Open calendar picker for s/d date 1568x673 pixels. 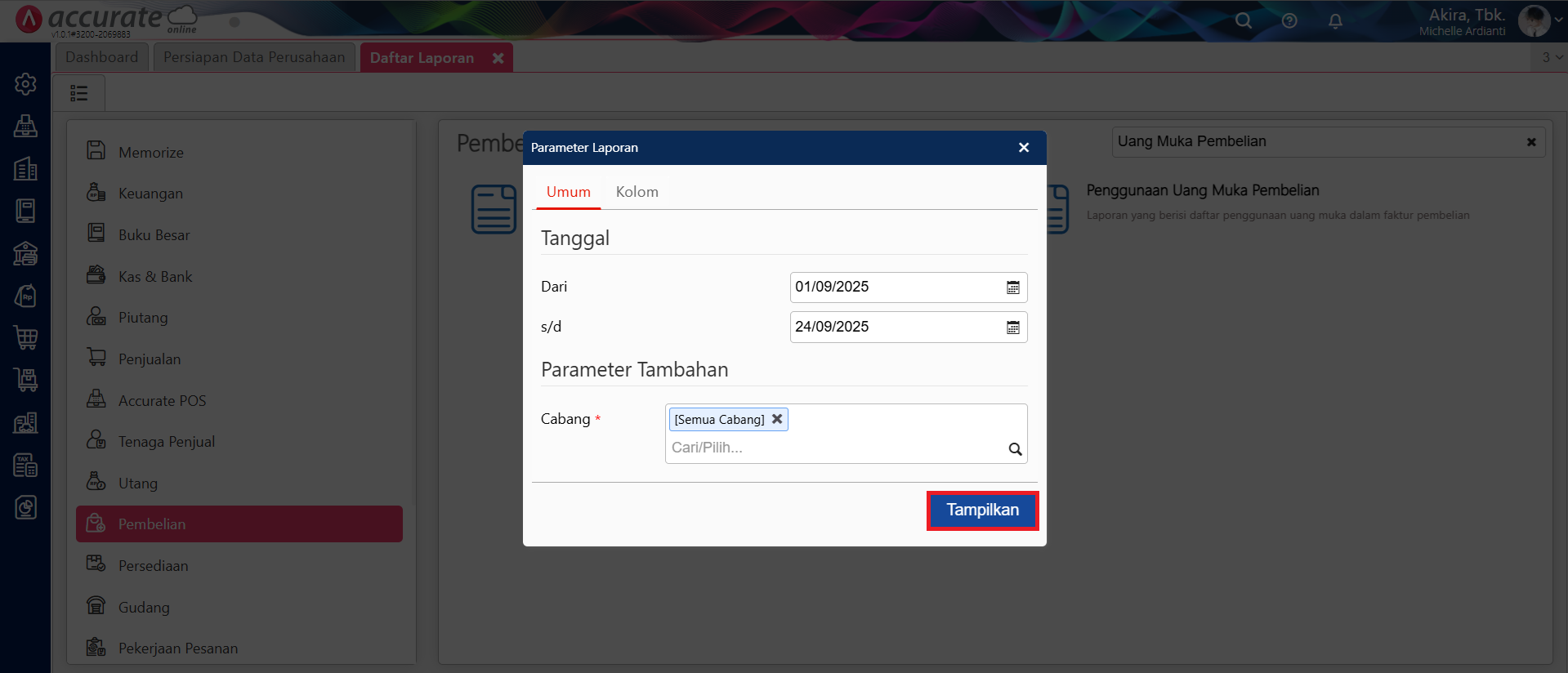(x=1012, y=328)
